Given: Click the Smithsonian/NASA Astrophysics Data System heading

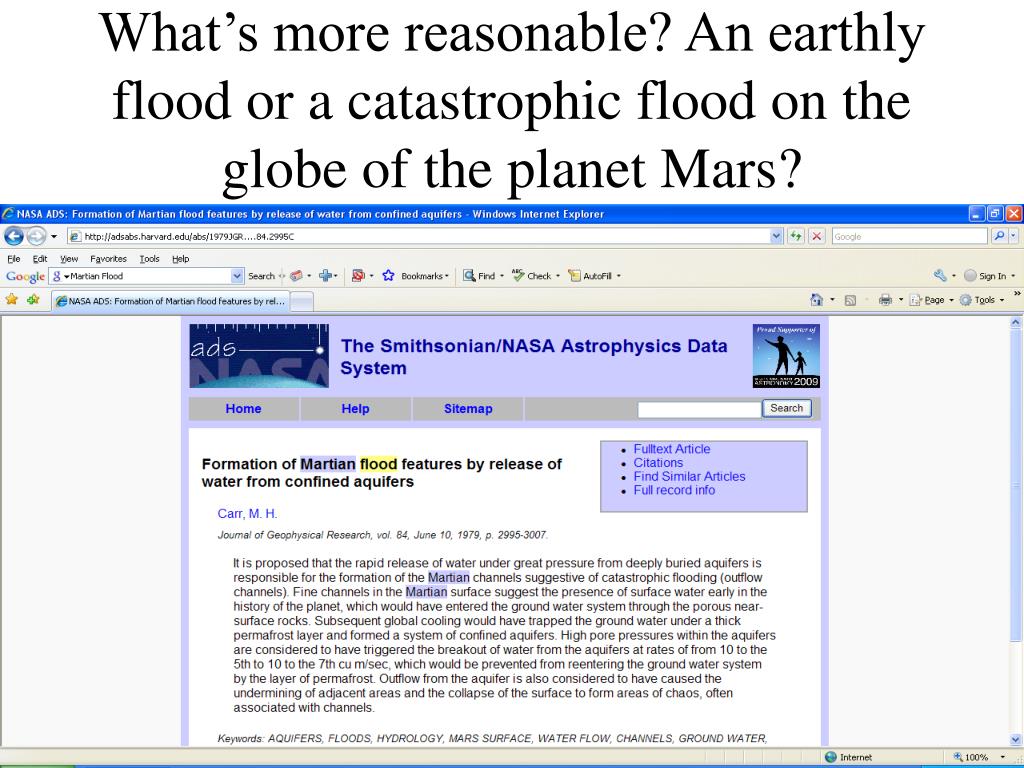Looking at the screenshot, I should (534, 357).
